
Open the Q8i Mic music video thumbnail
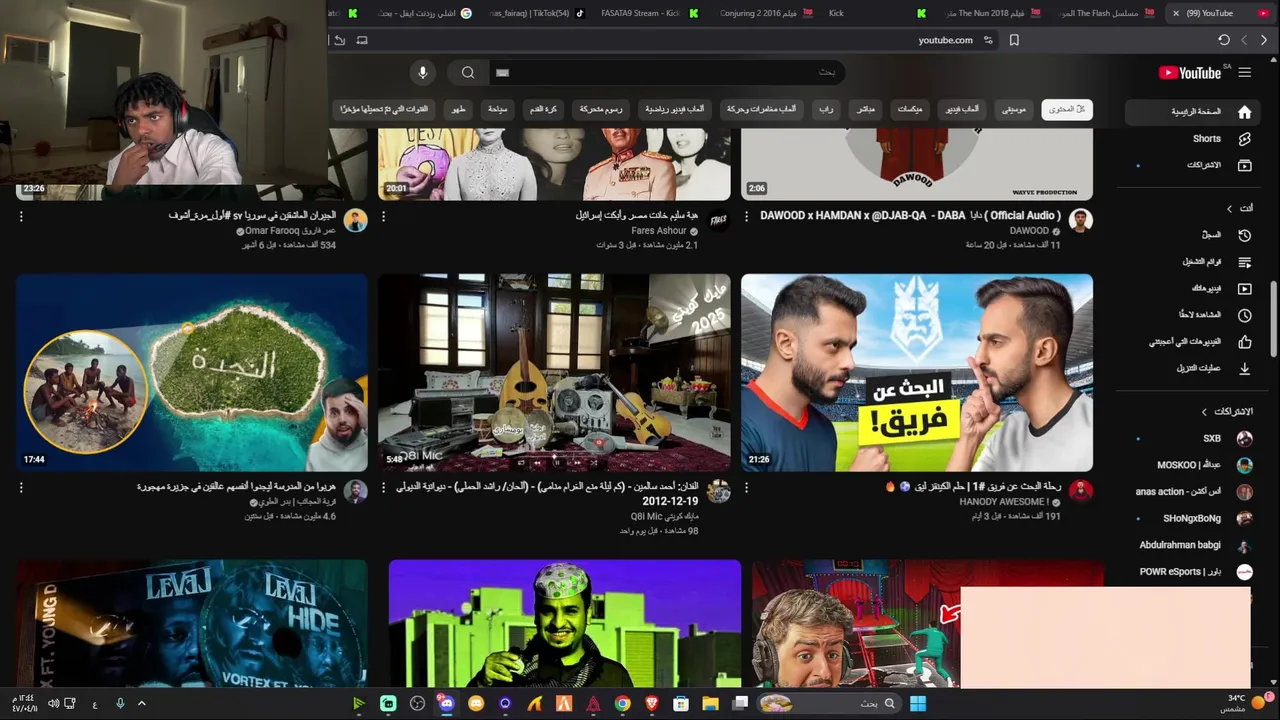[x=554, y=372]
